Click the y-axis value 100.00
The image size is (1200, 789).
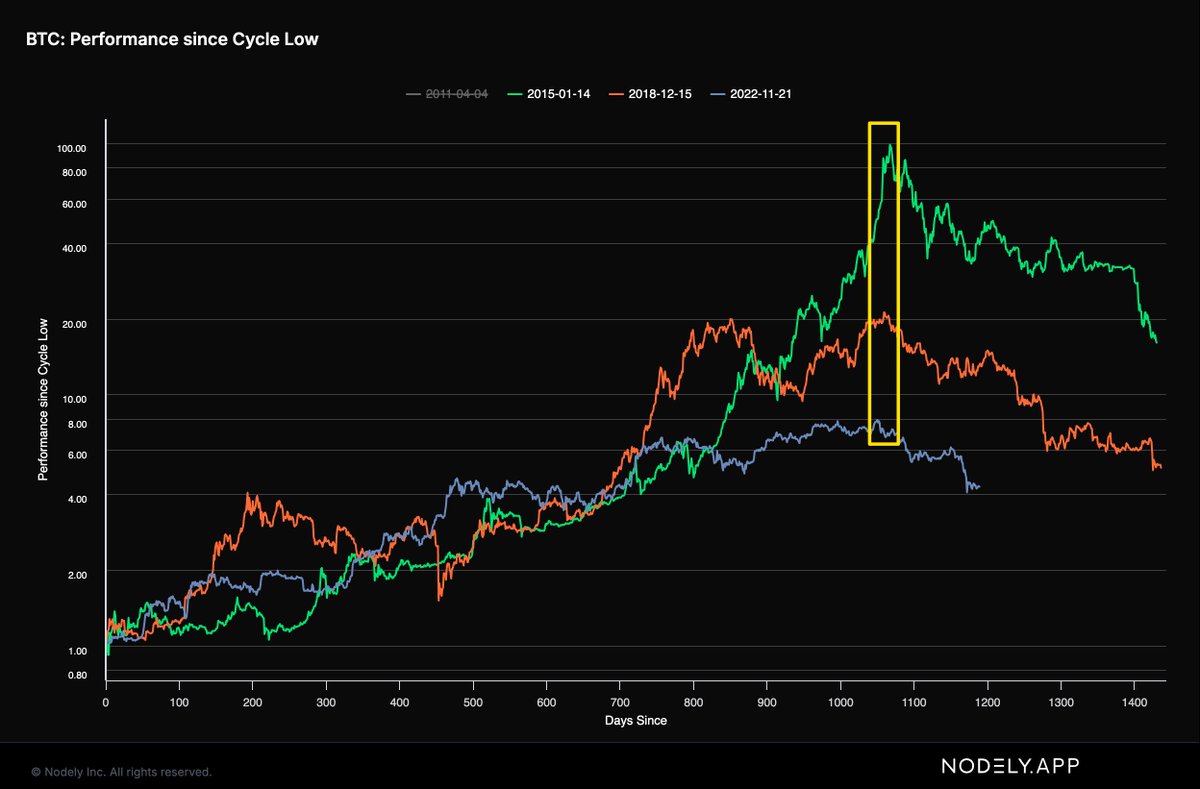[x=73, y=148]
